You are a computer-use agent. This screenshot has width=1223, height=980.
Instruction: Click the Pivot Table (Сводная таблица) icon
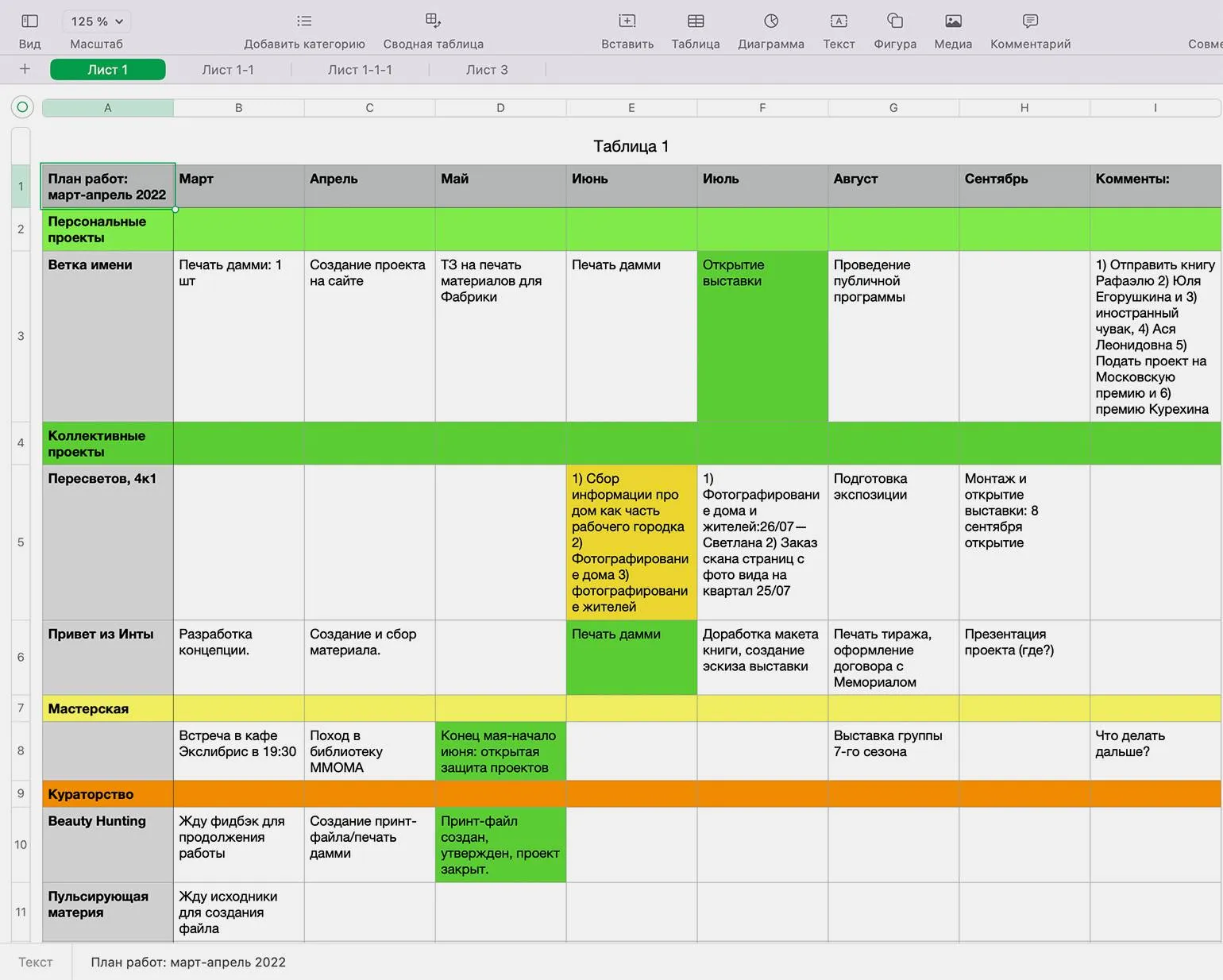(433, 21)
